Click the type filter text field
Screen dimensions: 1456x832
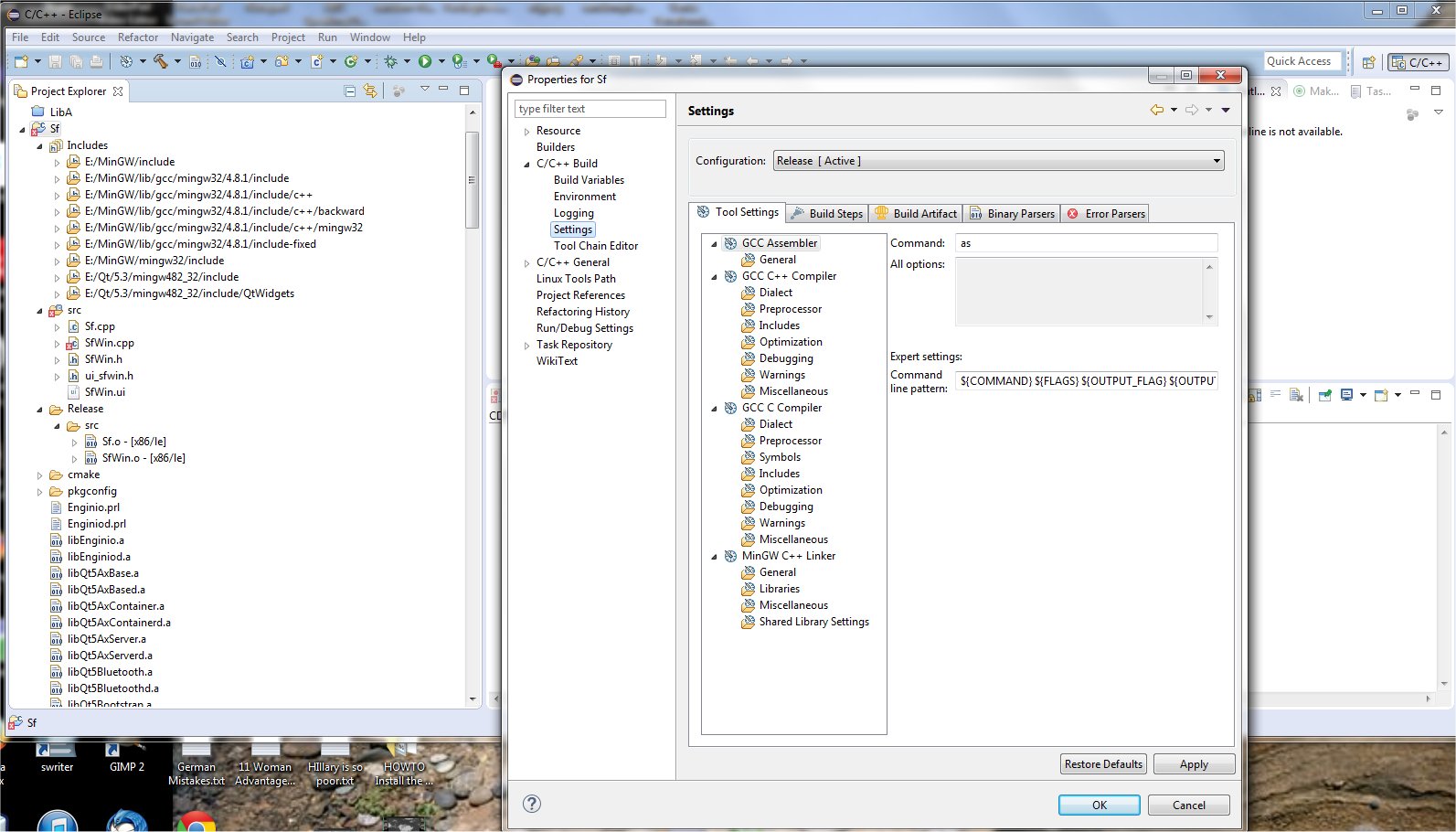pos(590,109)
